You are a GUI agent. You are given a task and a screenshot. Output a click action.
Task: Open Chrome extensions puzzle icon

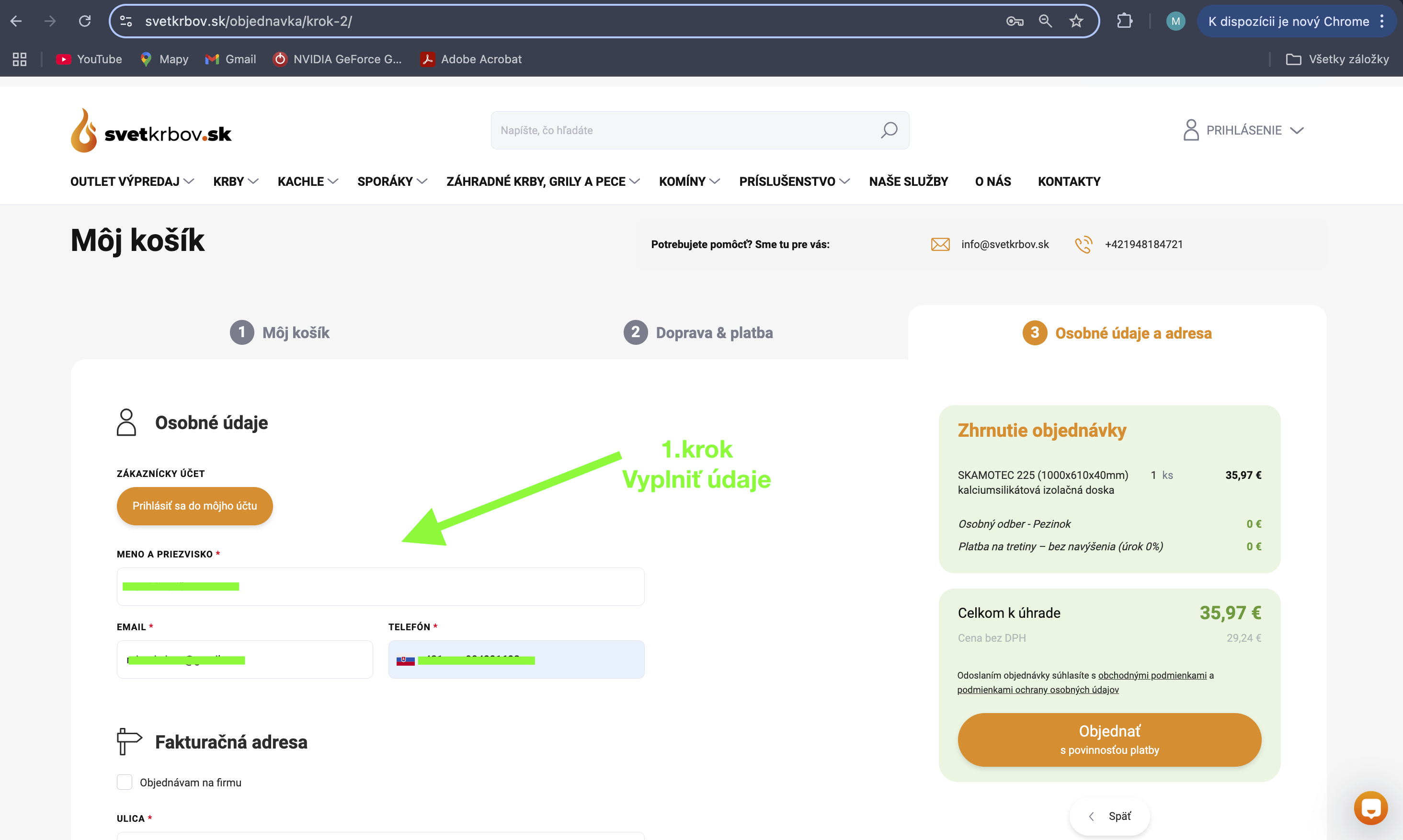tap(1124, 22)
